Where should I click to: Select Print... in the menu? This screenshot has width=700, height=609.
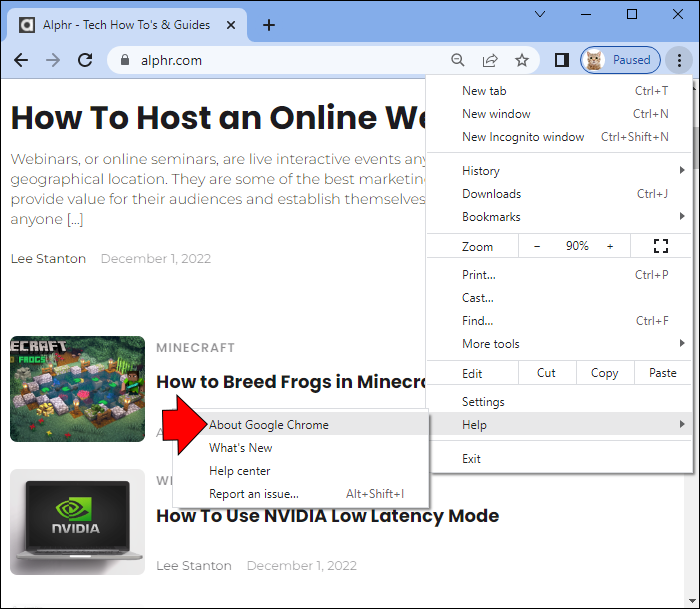pyautogui.click(x=559, y=275)
